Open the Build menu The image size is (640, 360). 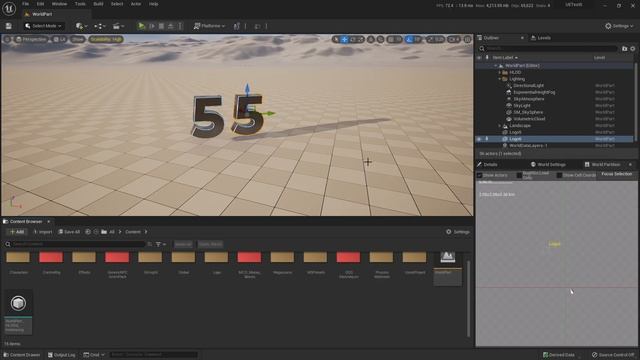[98, 4]
